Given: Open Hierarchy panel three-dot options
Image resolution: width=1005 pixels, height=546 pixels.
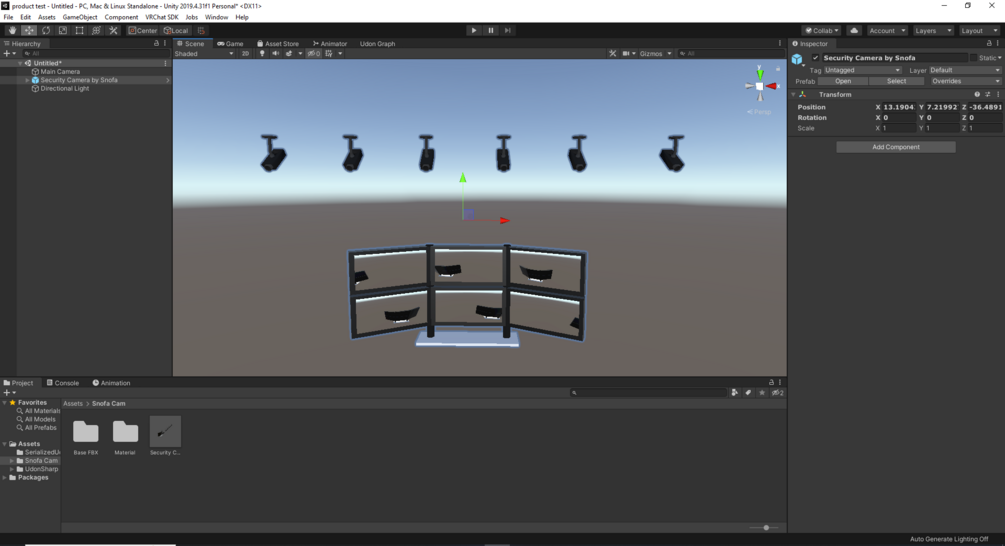Looking at the screenshot, I should point(165,44).
